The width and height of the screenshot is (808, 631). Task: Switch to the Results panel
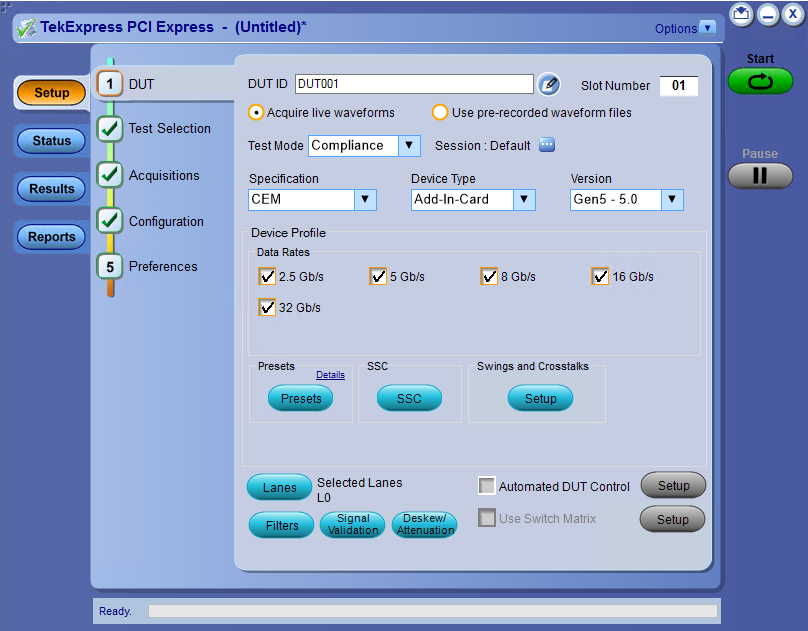tap(52, 189)
